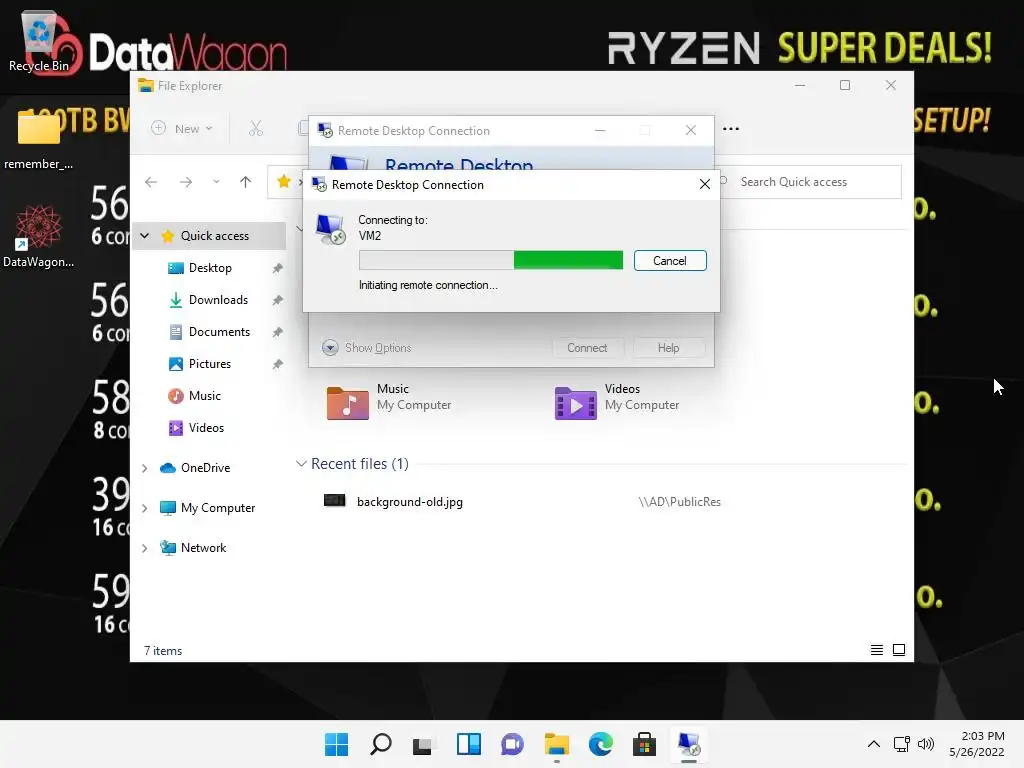Click the pin icon next to Pictures

278,364
